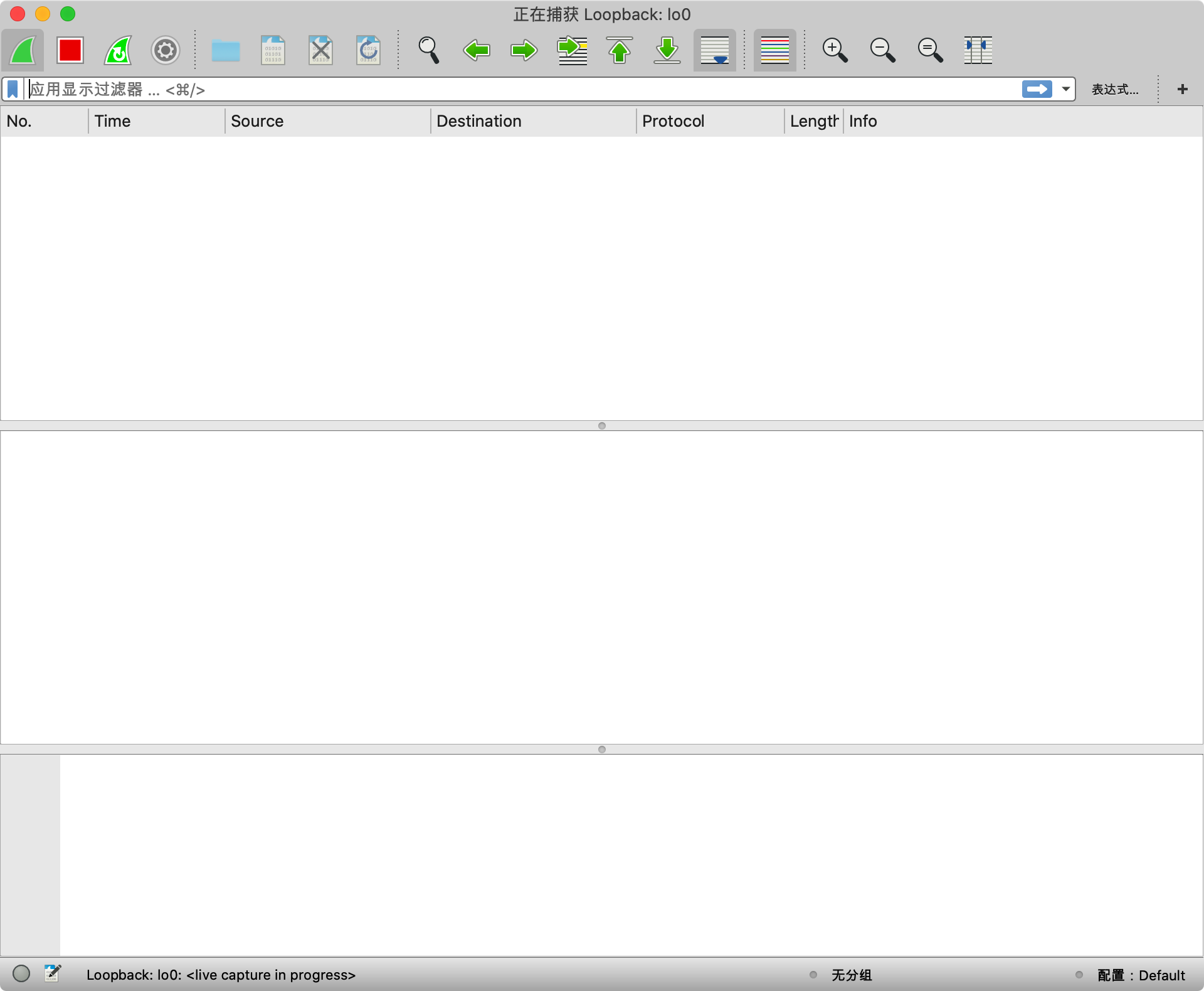Viewport: 1204px width, 991px height.
Task: Toggle packet list colorization rules
Action: tap(774, 50)
